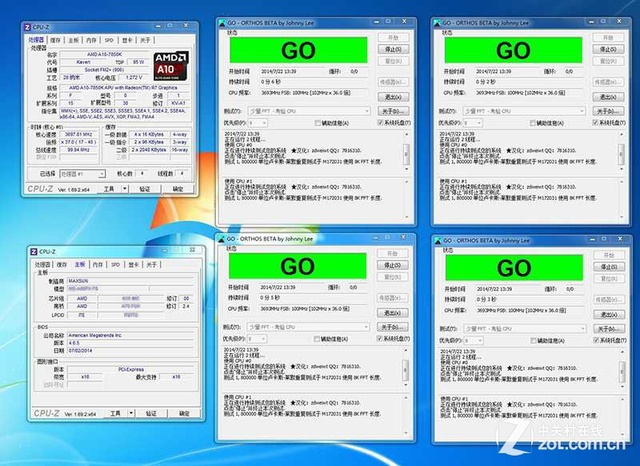
Task: Switch to 缓存 tab in CPU-Z mainboard window
Action: (x=62, y=265)
